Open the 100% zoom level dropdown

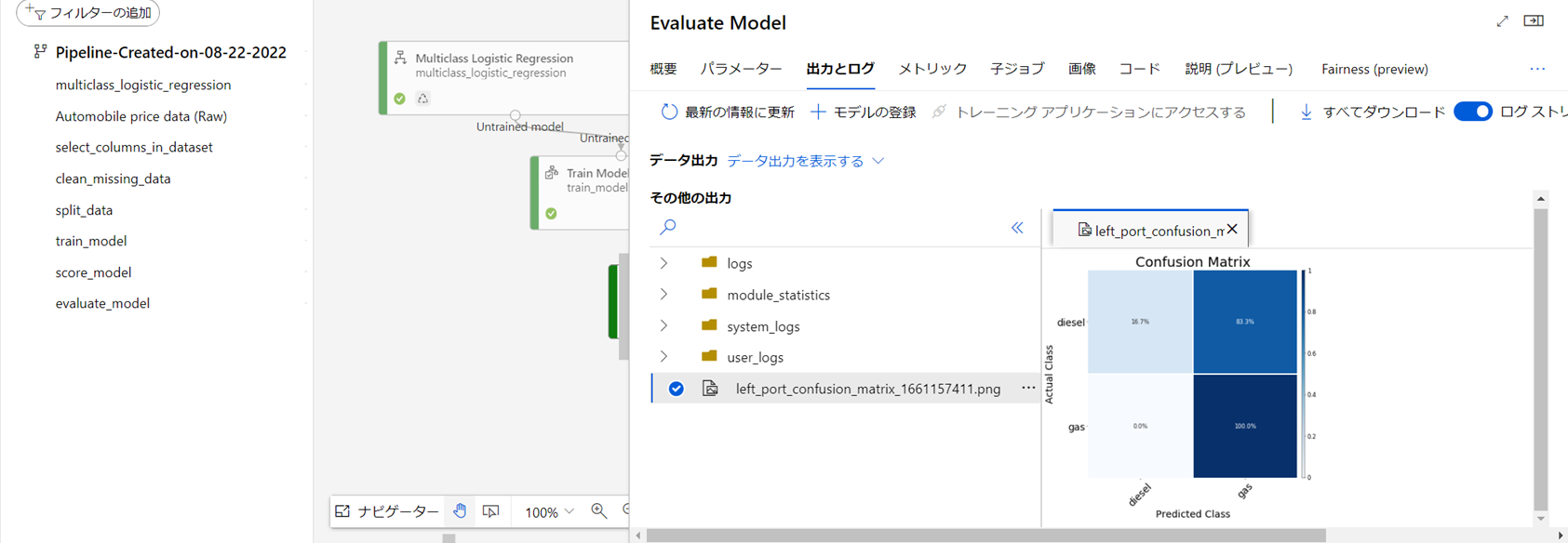(549, 512)
